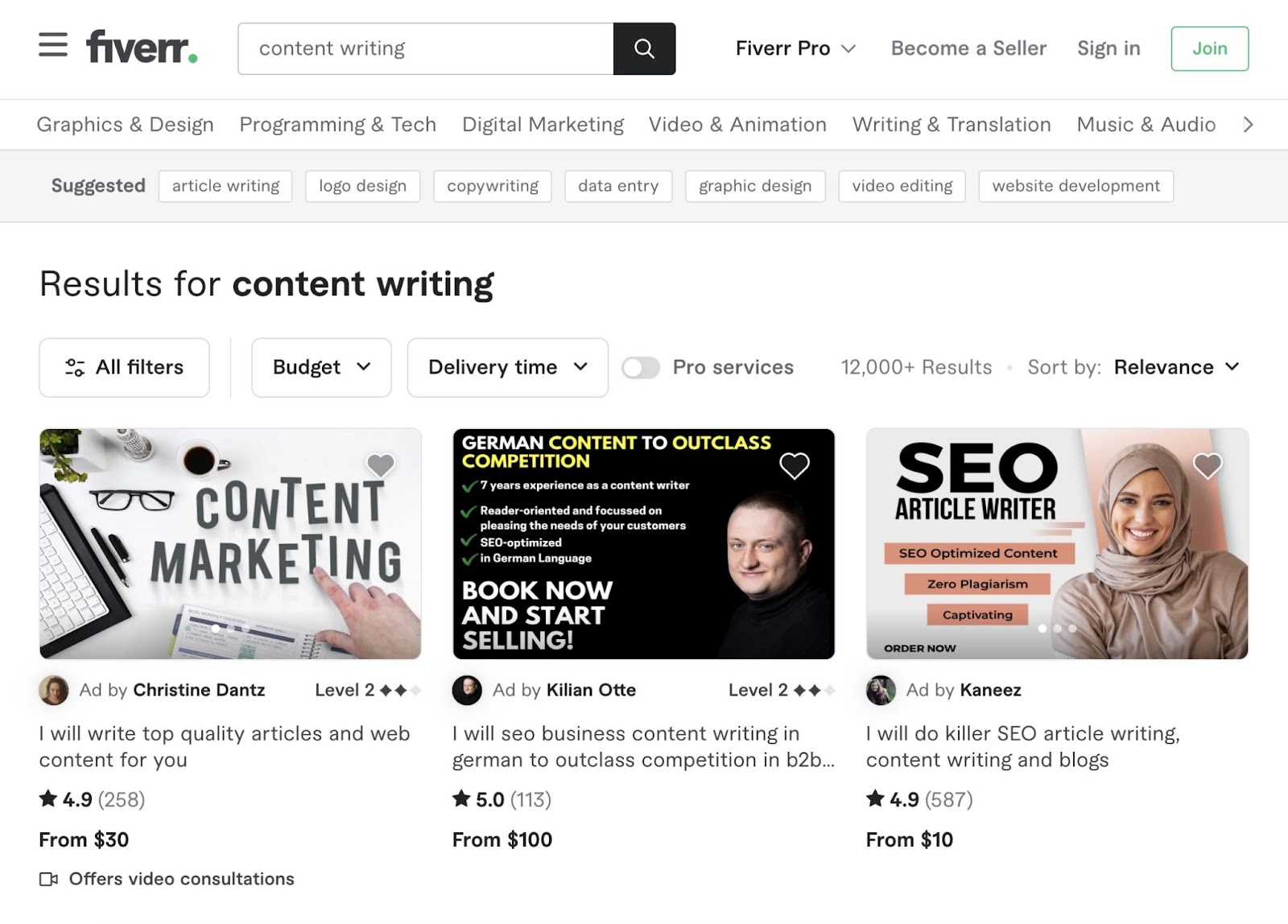Open the All filters panel
This screenshot has height=924, width=1288.
124,367
